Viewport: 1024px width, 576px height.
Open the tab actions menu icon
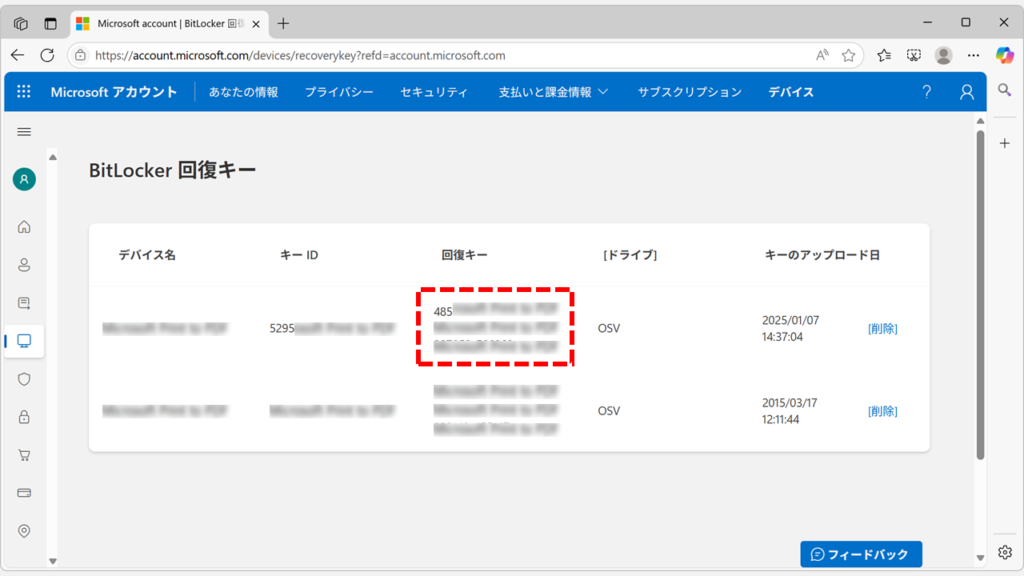[x=50, y=24]
